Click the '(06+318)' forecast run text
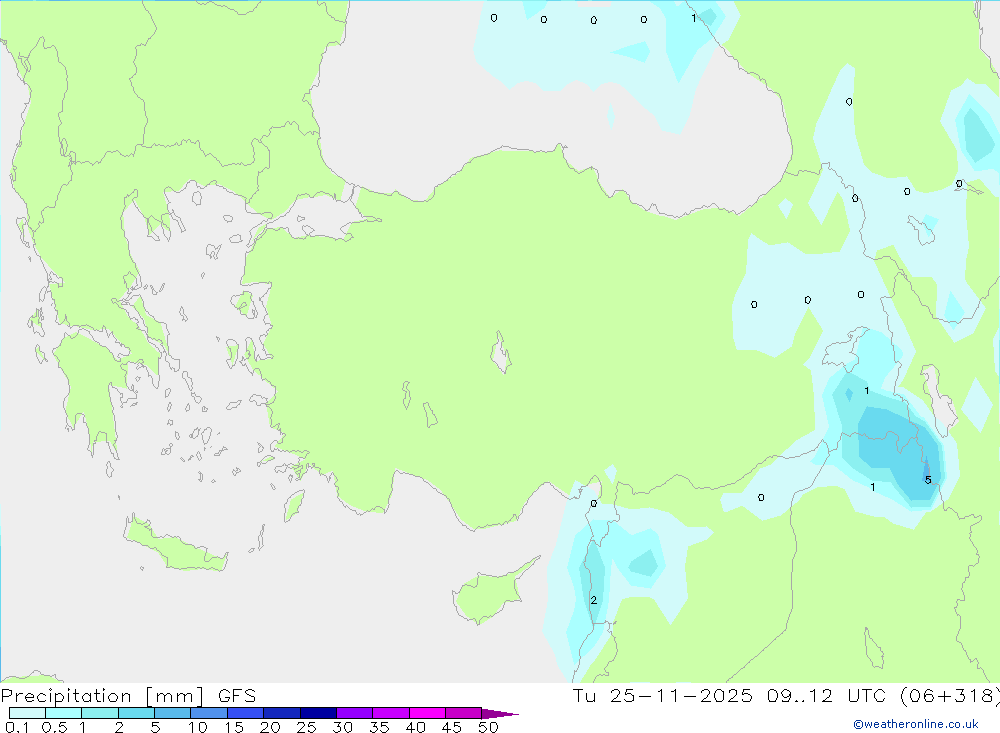This screenshot has width=1000, height=733. coord(950,696)
